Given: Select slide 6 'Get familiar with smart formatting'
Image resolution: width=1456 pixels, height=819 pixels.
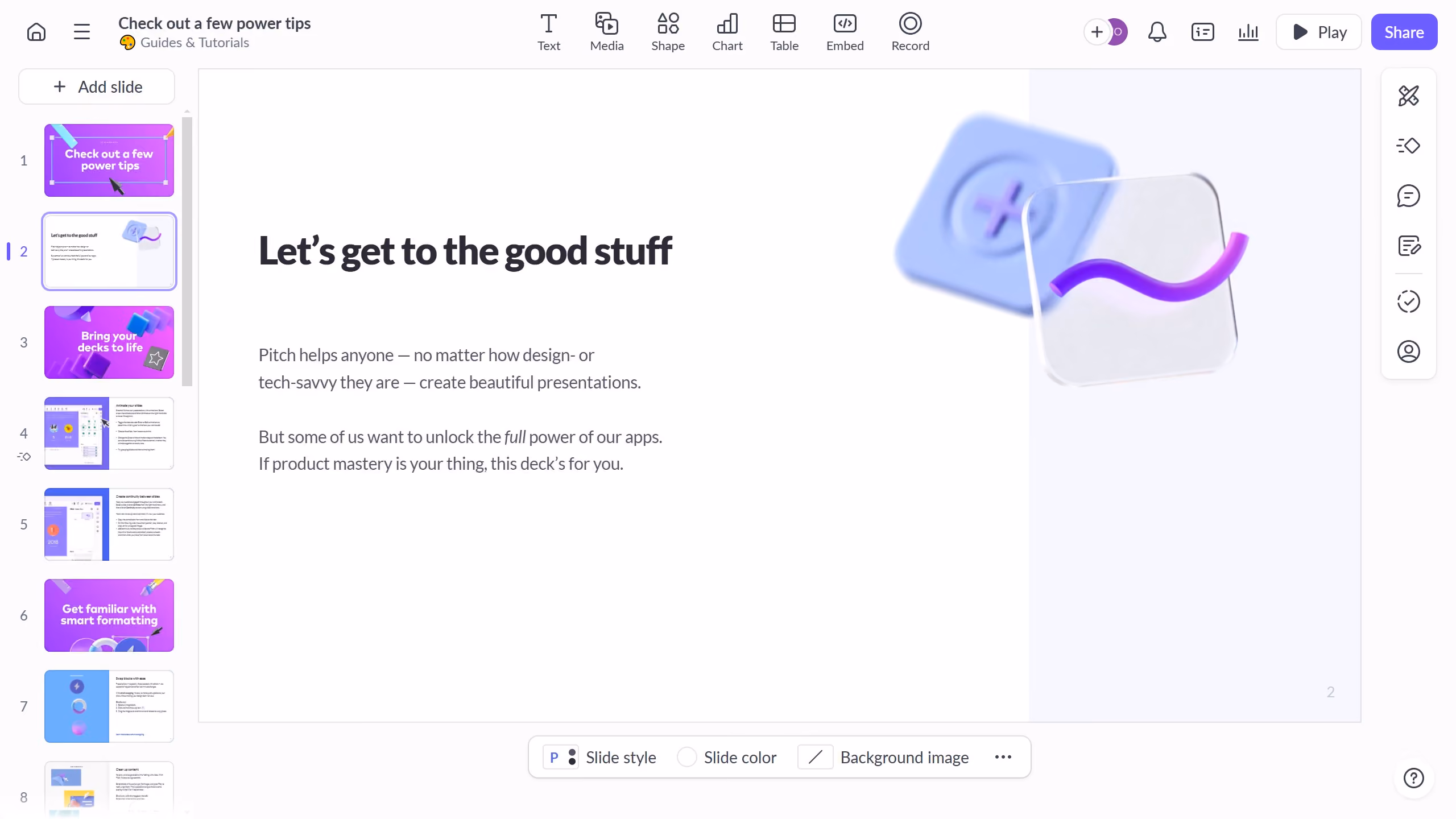Looking at the screenshot, I should click(109, 615).
